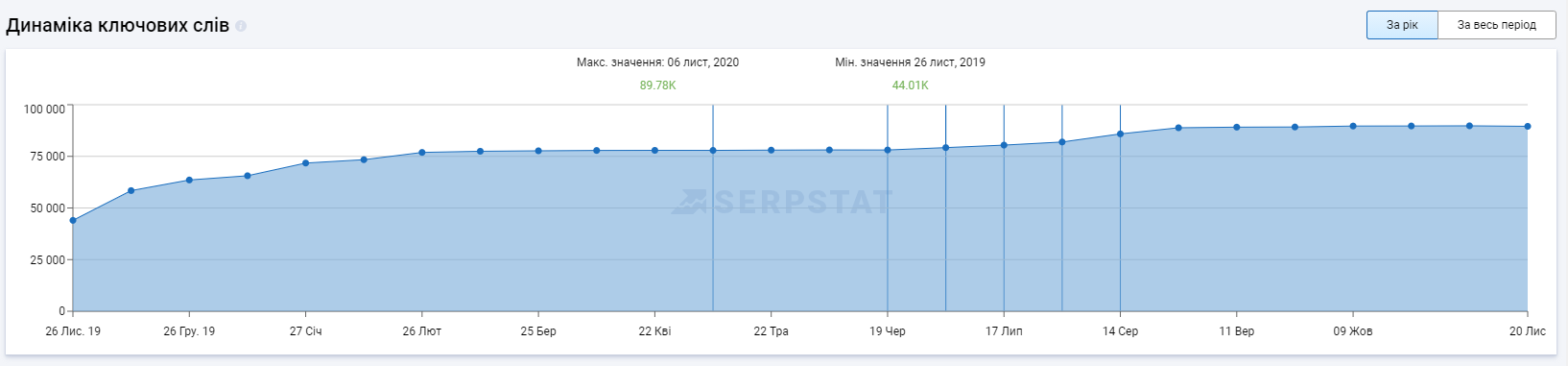Click the data point above 27 Січ
This screenshot has width=1568, height=366.
click(x=305, y=163)
